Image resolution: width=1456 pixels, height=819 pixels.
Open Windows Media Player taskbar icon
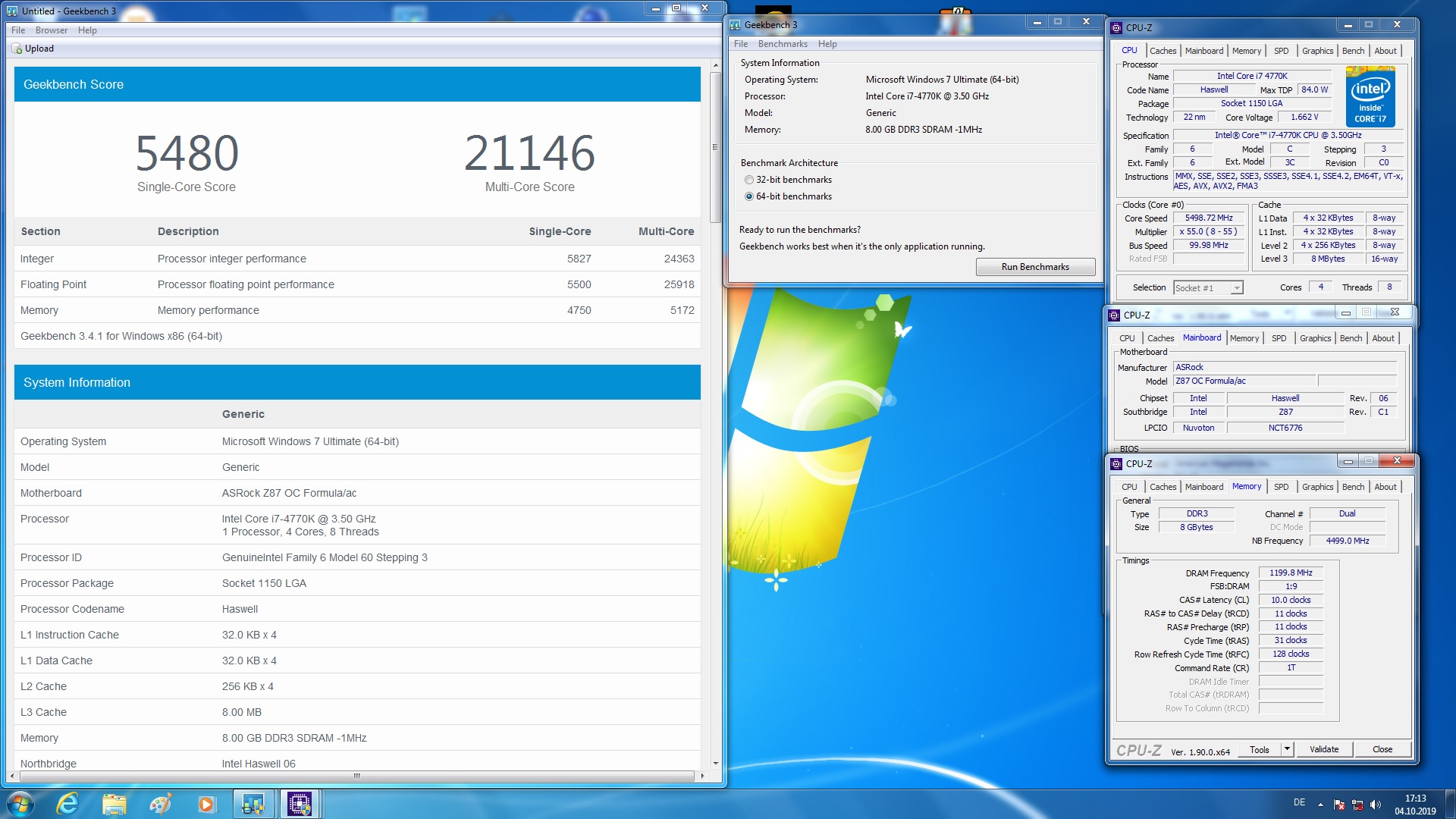point(206,804)
